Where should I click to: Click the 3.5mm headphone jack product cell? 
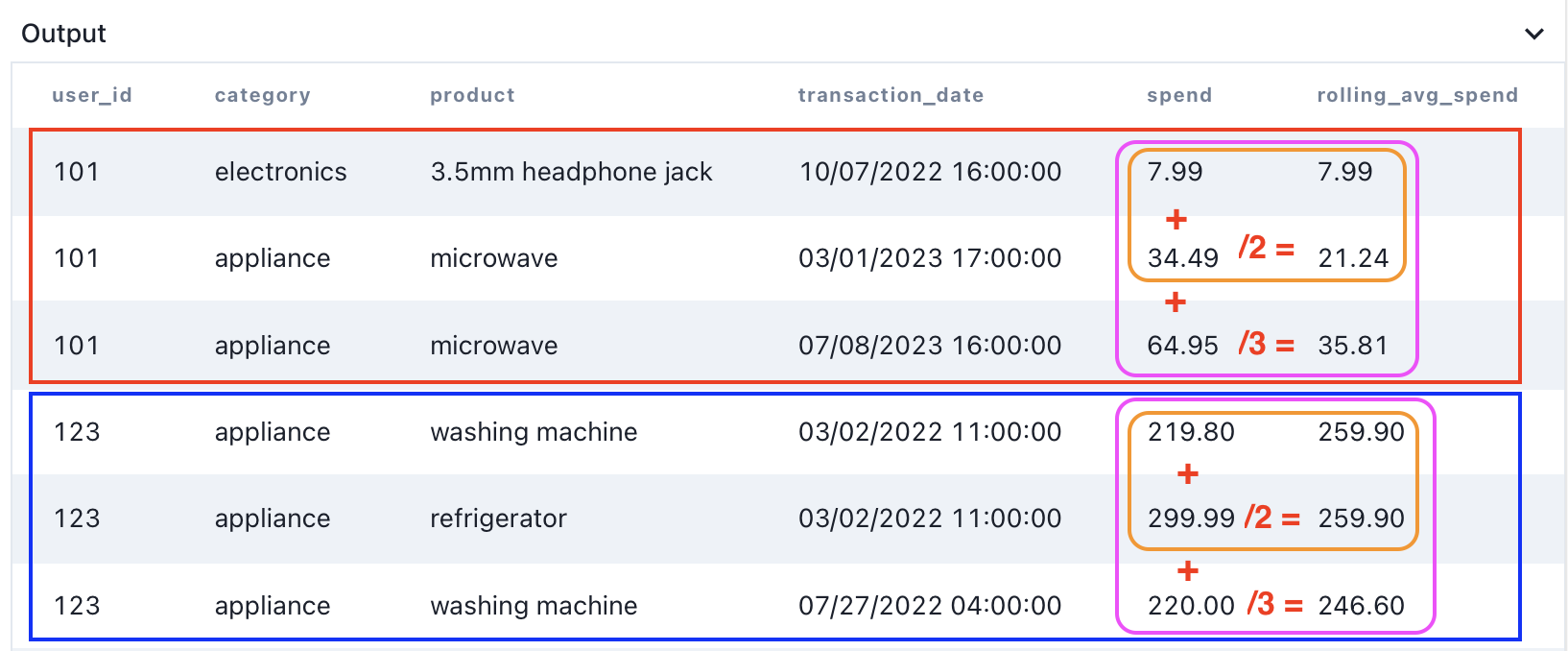571,172
